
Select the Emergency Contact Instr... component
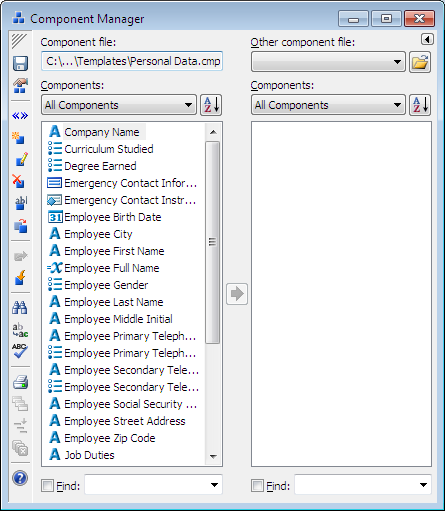(x=122, y=200)
